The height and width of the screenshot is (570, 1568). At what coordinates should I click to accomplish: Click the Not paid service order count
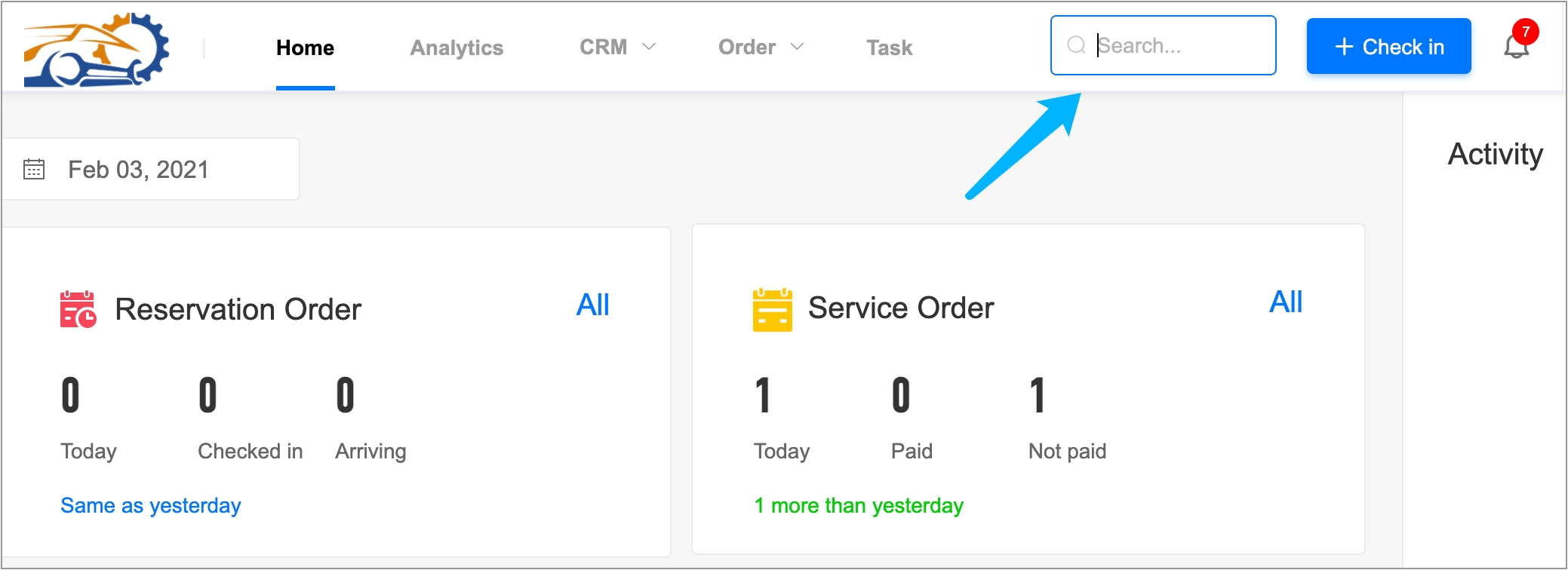pos(1038,396)
